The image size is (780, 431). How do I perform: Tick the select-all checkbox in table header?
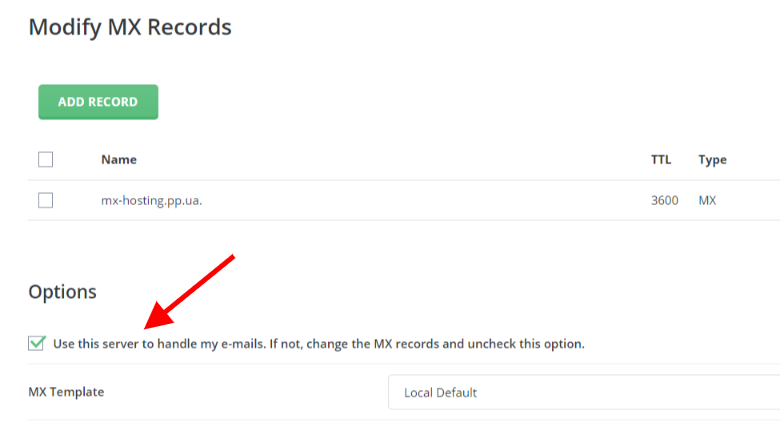(x=45, y=159)
